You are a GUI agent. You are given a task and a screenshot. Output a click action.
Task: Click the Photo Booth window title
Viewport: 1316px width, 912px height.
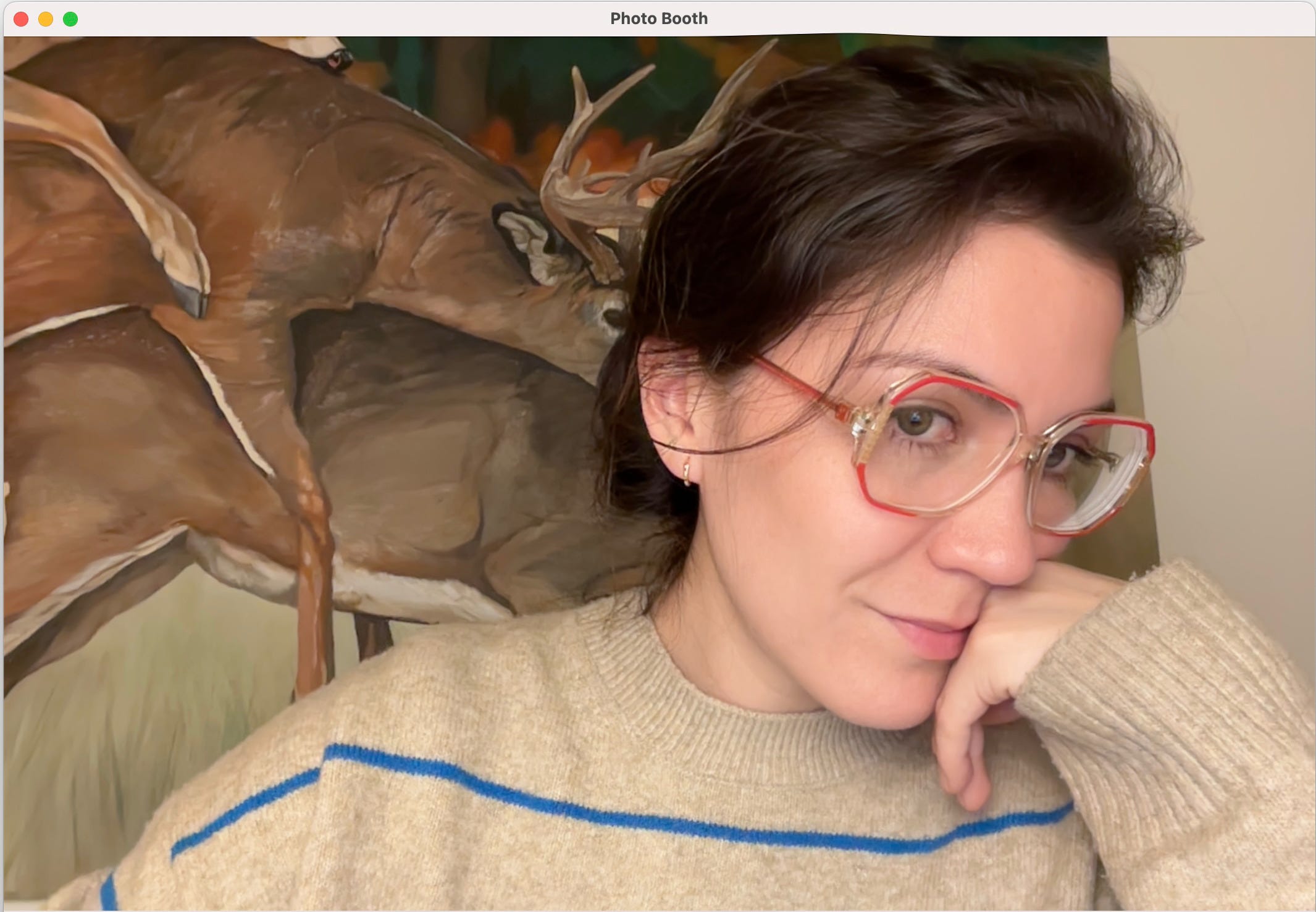(658, 19)
